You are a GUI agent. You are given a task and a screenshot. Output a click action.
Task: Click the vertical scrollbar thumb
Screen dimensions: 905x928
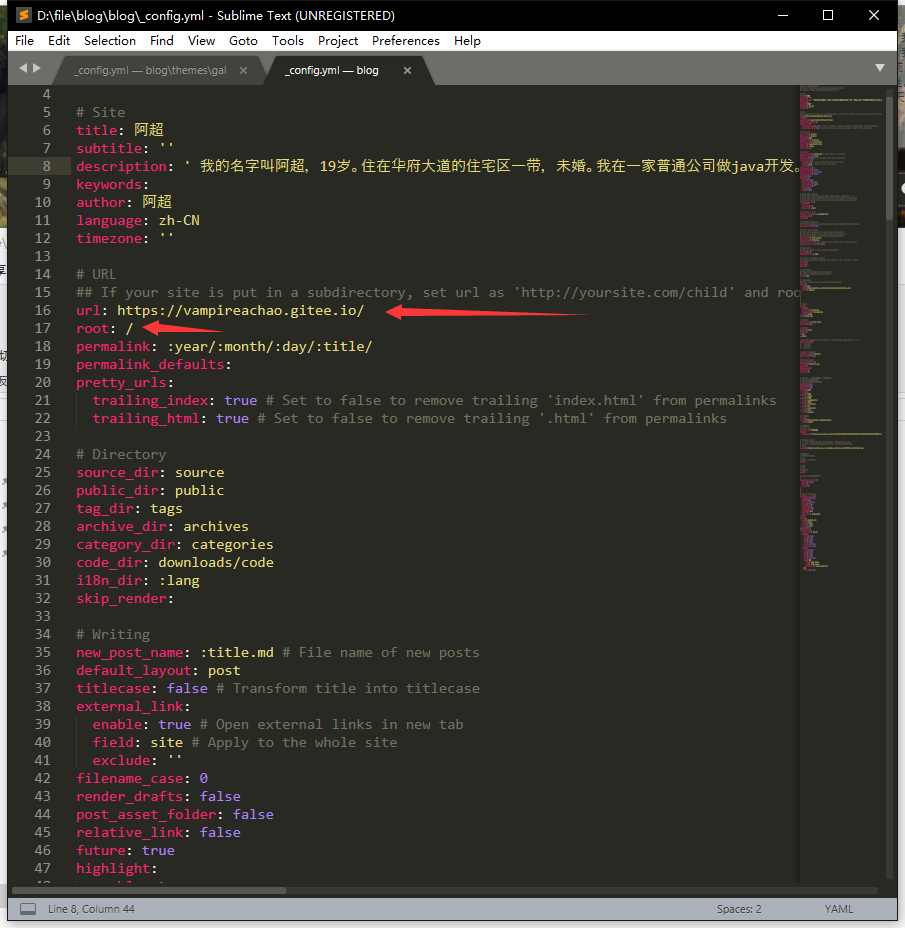click(890, 150)
